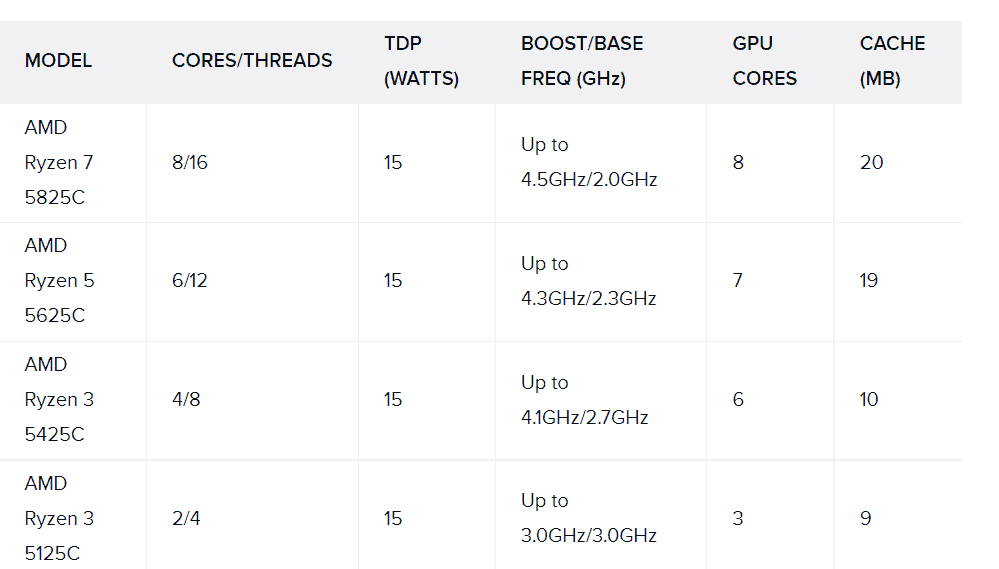Click the MODEL column header
The image size is (999, 569).
point(58,61)
